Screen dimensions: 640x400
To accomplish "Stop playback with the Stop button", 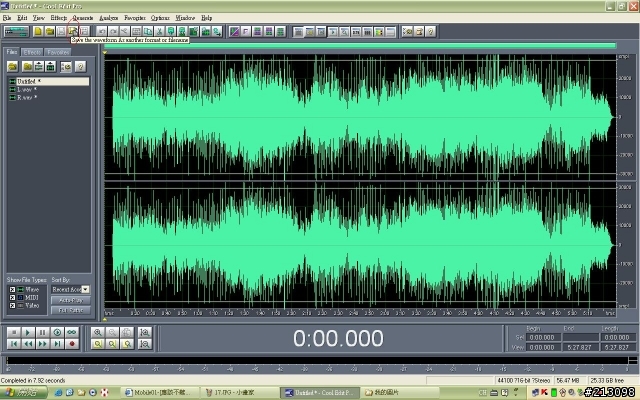I will tap(13, 332).
